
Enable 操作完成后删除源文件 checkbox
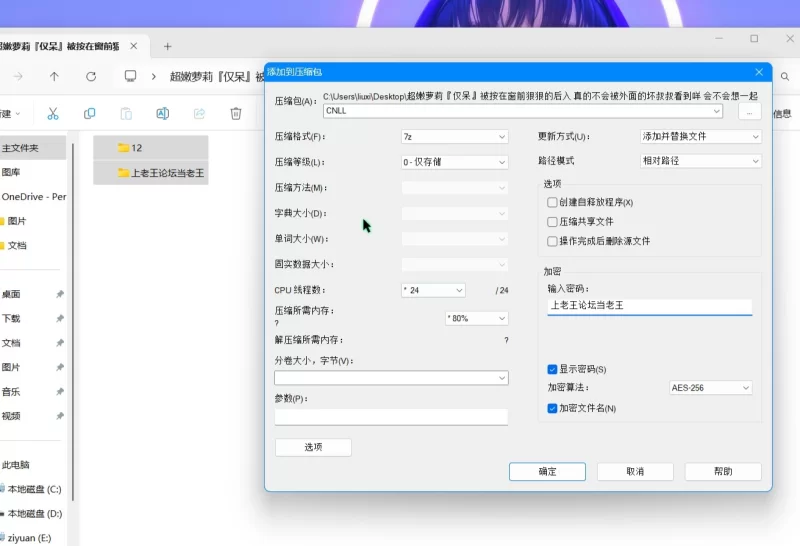pyautogui.click(x=552, y=241)
